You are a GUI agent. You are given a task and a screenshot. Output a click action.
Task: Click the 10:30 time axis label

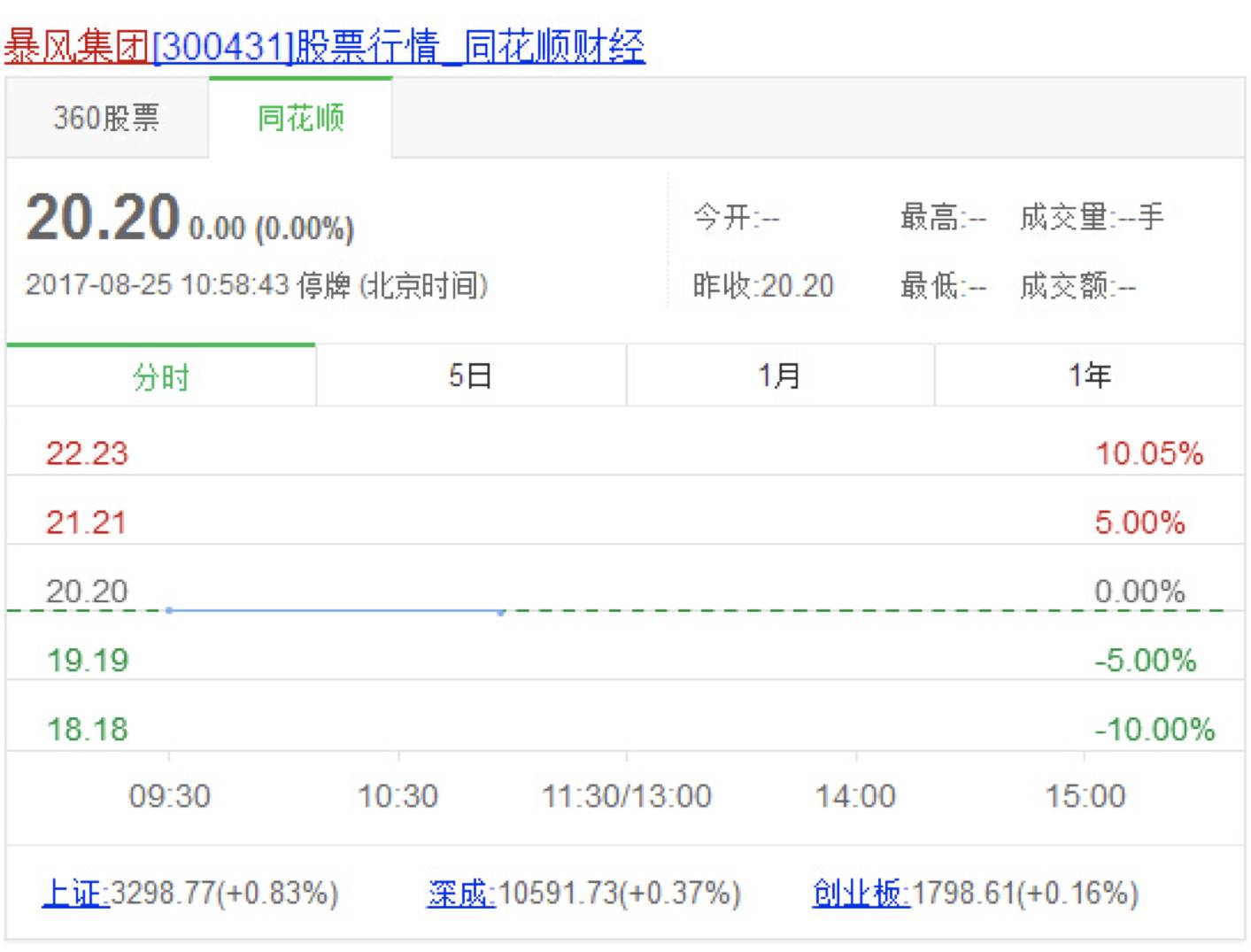398,795
